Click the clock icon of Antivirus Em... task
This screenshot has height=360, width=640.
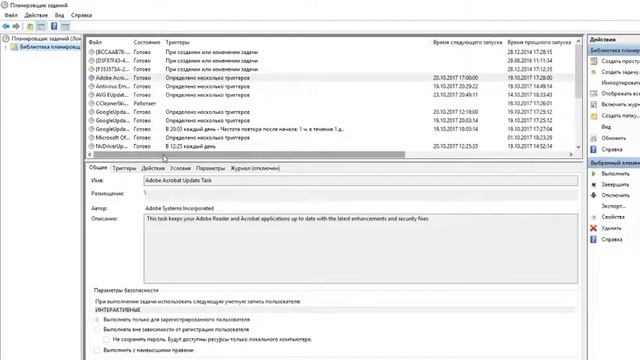[91, 87]
